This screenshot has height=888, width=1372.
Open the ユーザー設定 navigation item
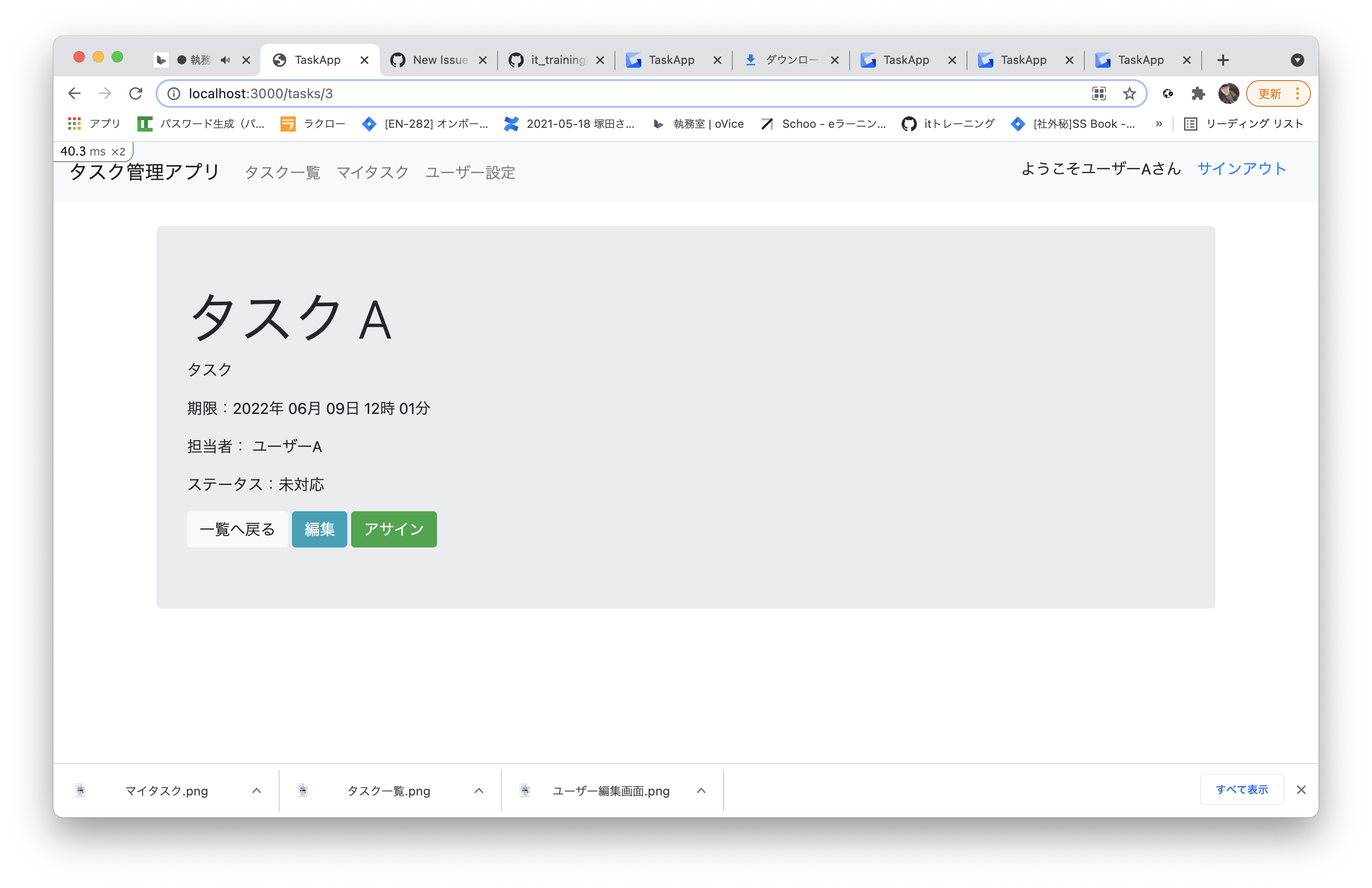click(x=470, y=172)
